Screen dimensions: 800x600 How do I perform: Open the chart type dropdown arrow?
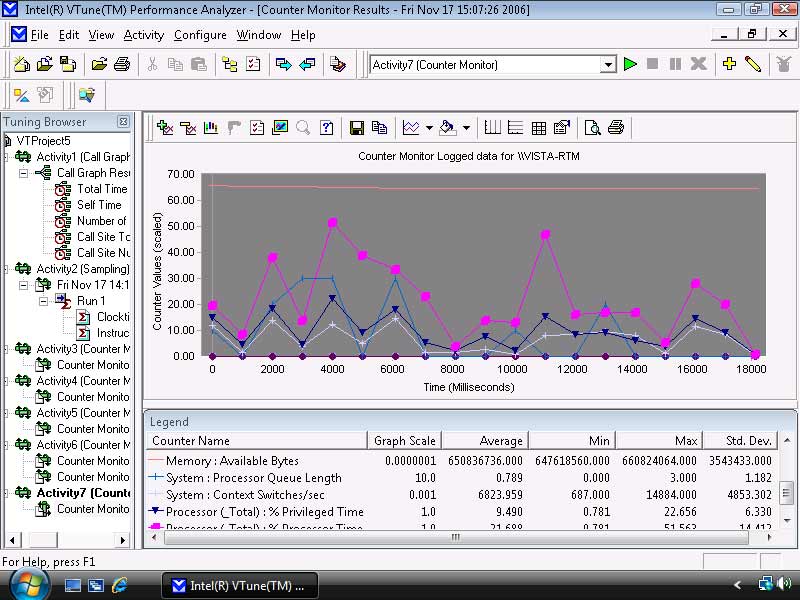coord(429,128)
